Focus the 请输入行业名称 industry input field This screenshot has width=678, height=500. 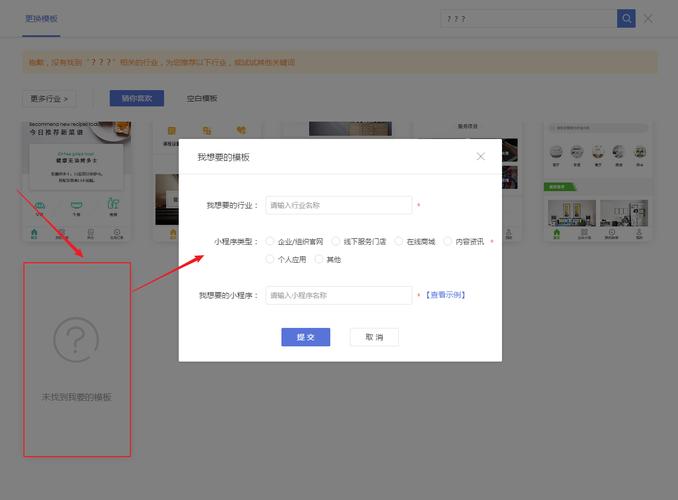(x=339, y=205)
